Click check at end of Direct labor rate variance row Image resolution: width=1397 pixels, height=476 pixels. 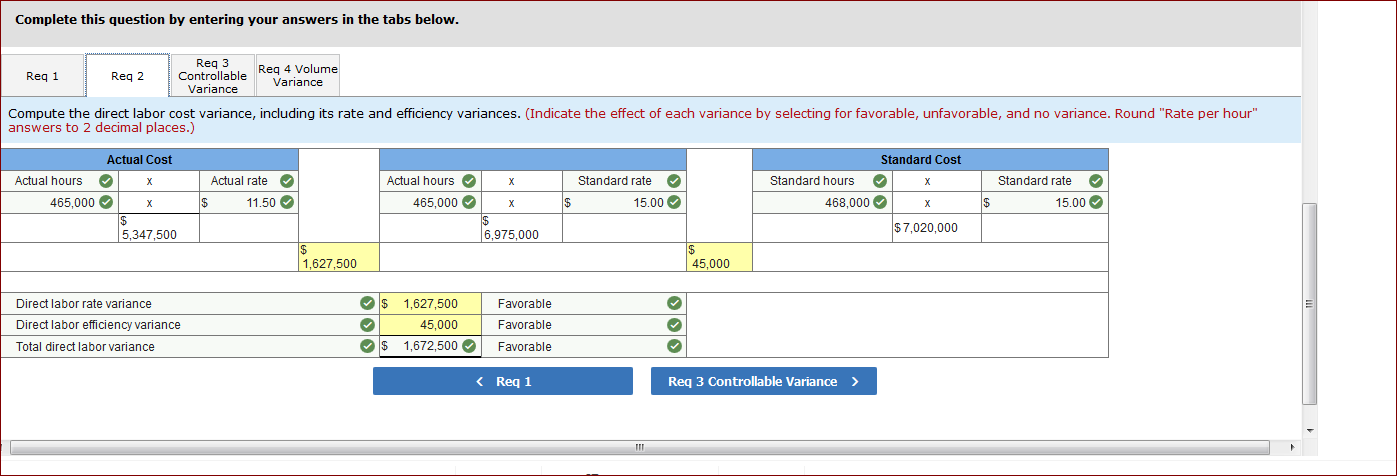point(674,304)
